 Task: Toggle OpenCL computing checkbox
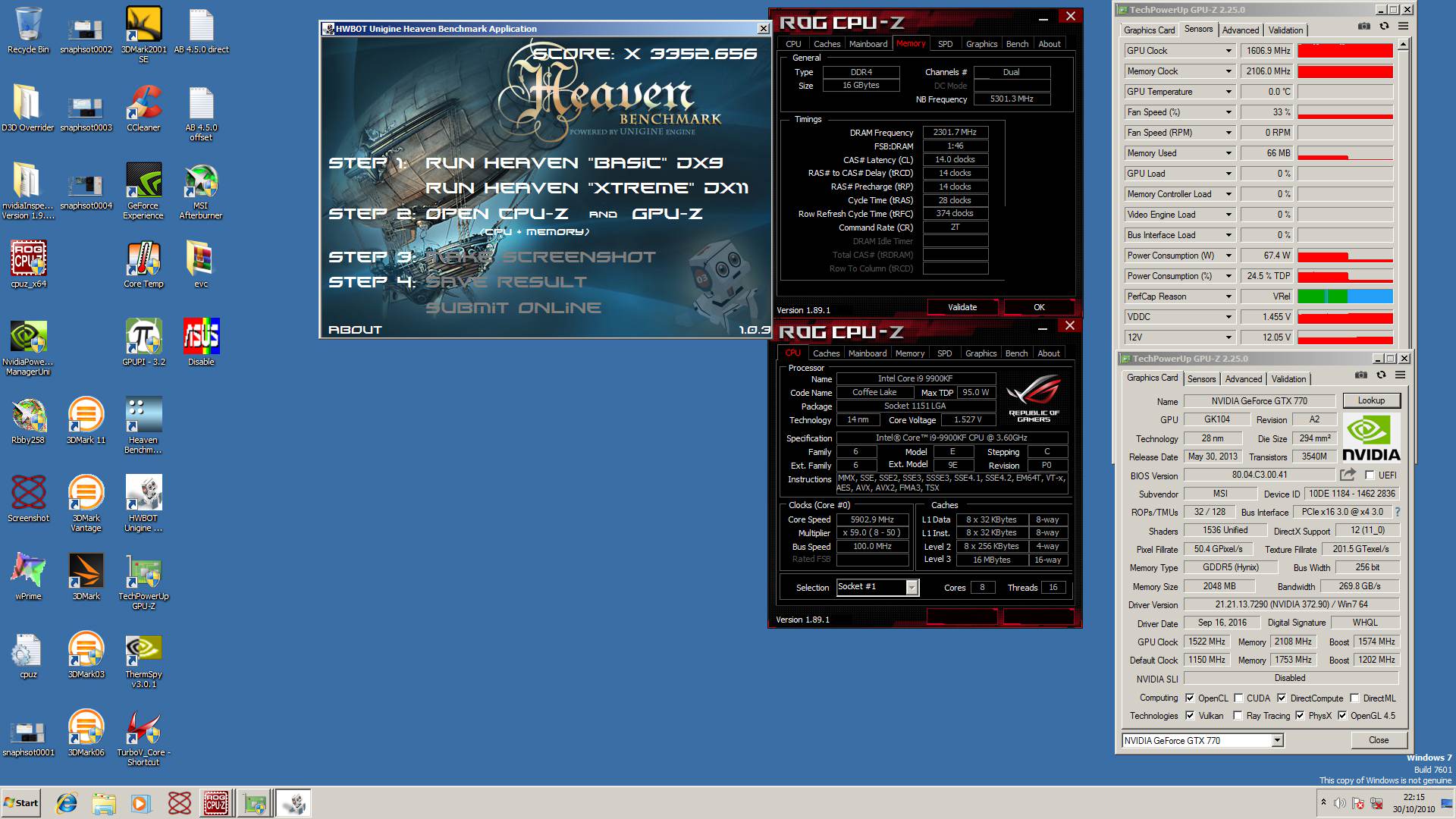[1190, 698]
